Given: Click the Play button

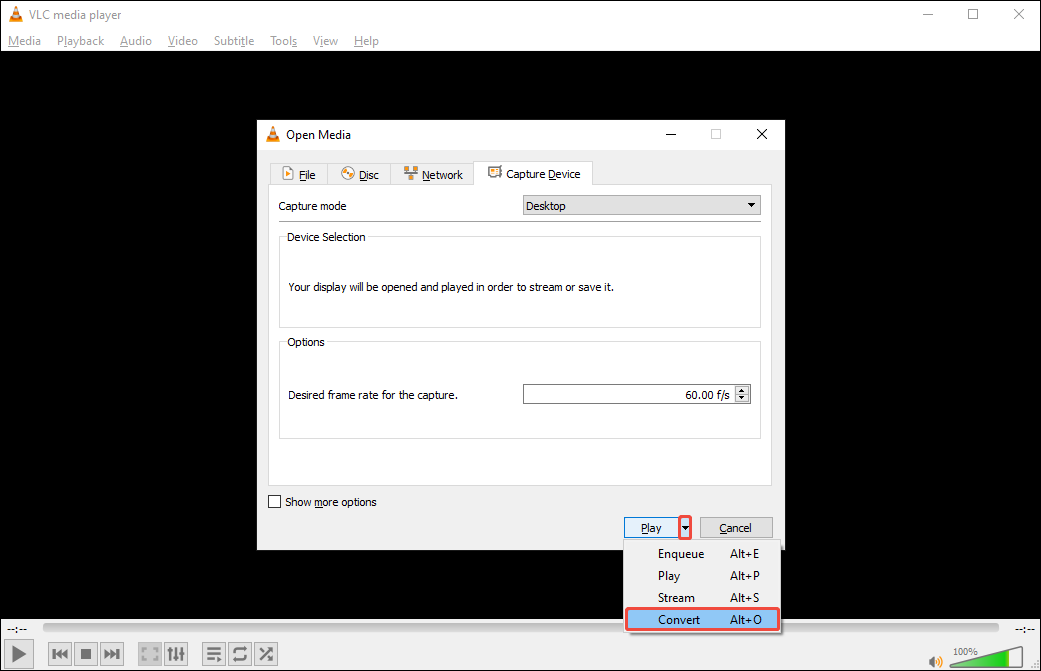Looking at the screenshot, I should [651, 527].
